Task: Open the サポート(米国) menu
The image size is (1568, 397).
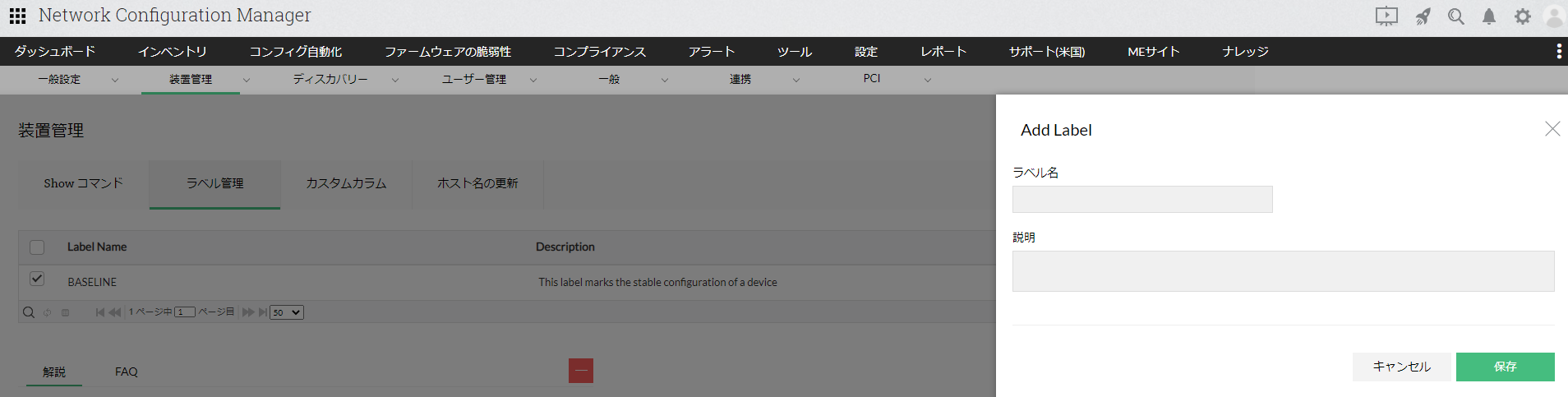Action: pyautogui.click(x=1047, y=52)
